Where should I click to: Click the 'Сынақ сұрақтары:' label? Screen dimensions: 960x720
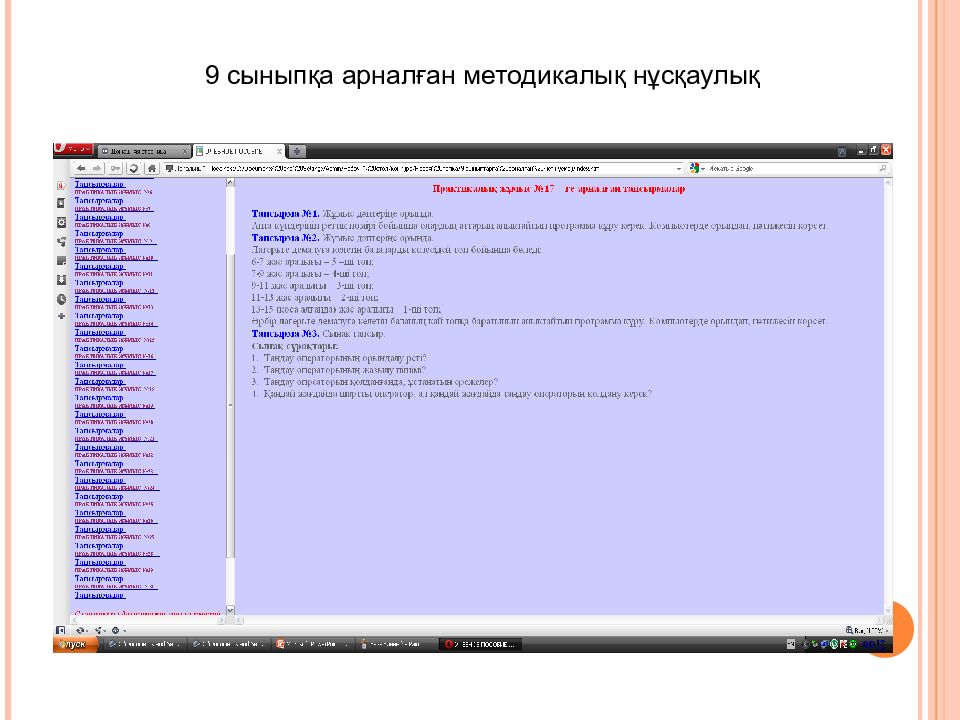295,346
